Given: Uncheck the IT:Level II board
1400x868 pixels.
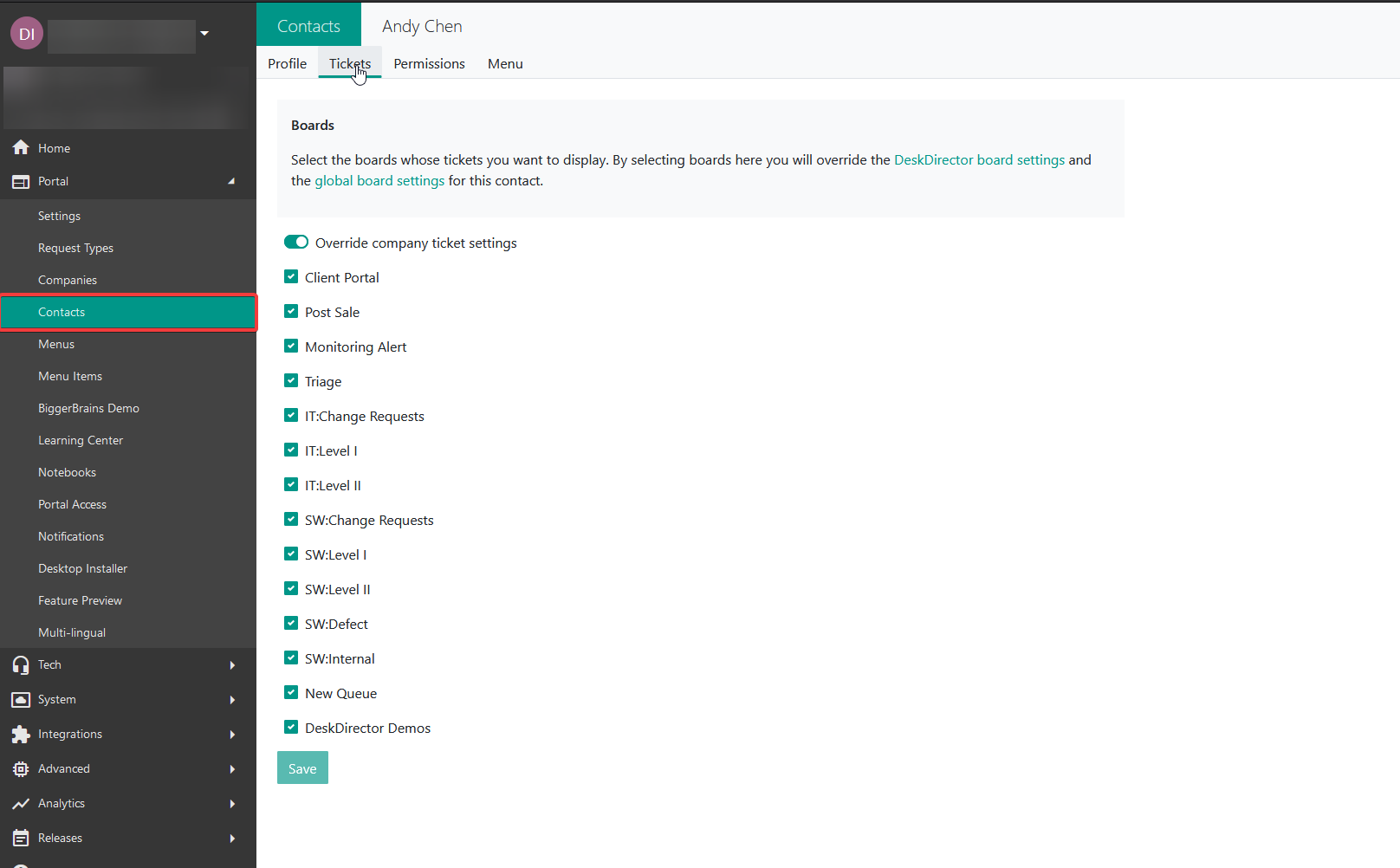Looking at the screenshot, I should click(291, 485).
